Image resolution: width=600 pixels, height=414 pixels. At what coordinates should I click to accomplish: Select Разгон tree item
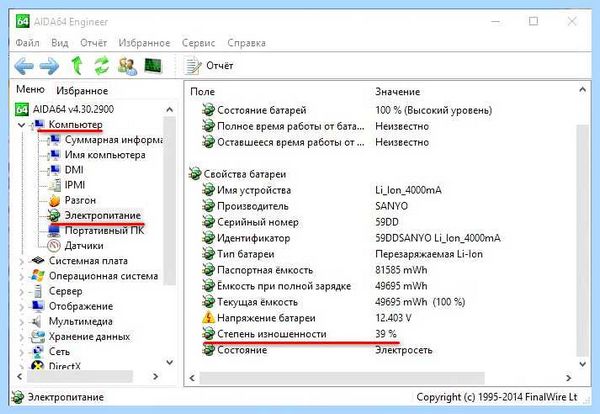(80, 200)
